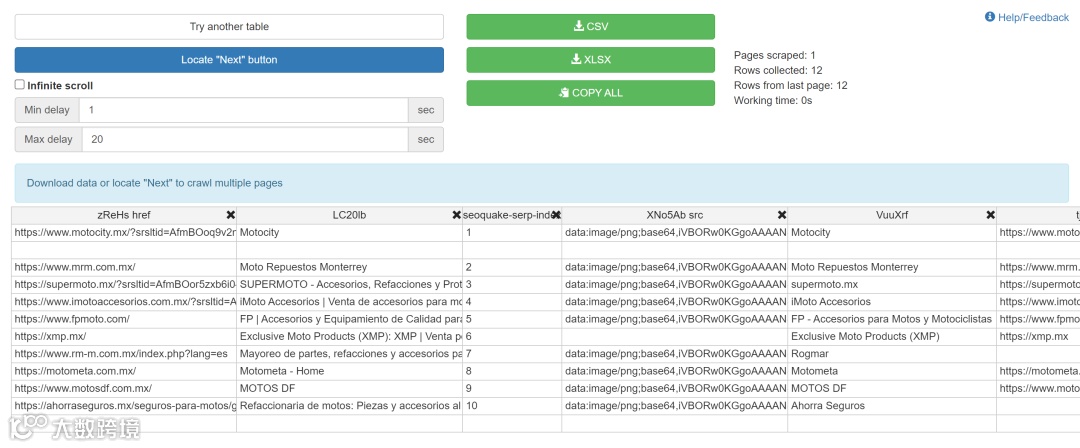Open Help/Feedback link
Screen dimensions: 1080x448
[x=1026, y=17]
